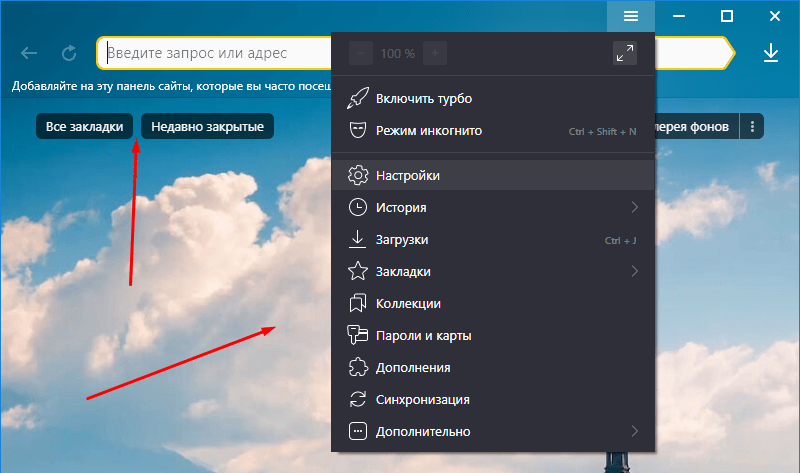Click the settings gear icon in menu
This screenshot has height=473, width=800.
click(x=358, y=175)
